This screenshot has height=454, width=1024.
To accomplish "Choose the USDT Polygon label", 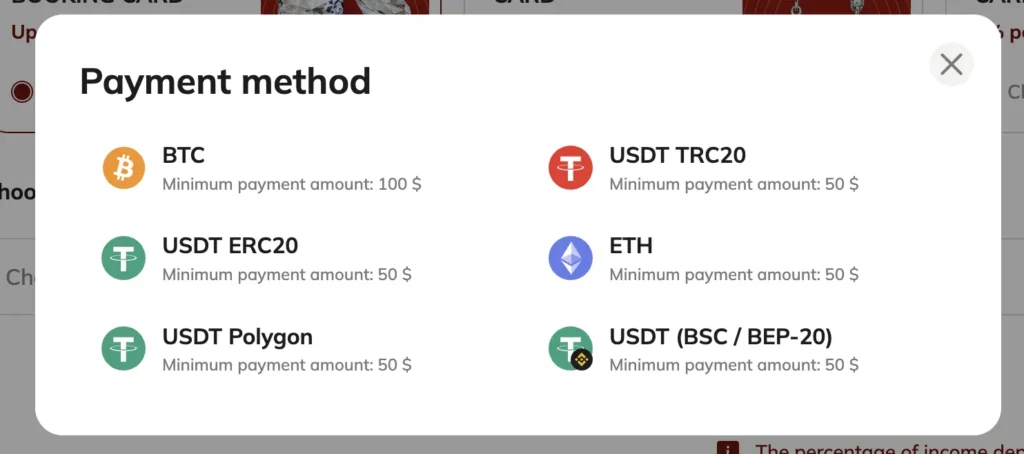I will point(237,337).
